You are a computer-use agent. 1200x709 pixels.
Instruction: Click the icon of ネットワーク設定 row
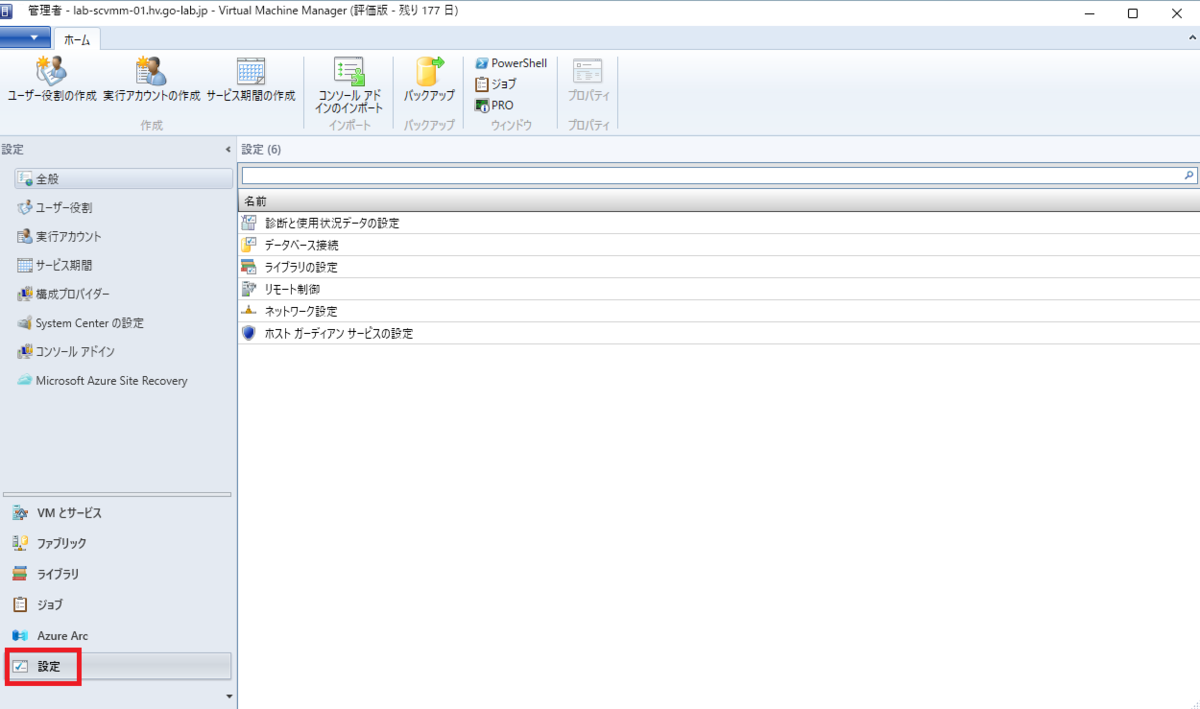coord(249,311)
